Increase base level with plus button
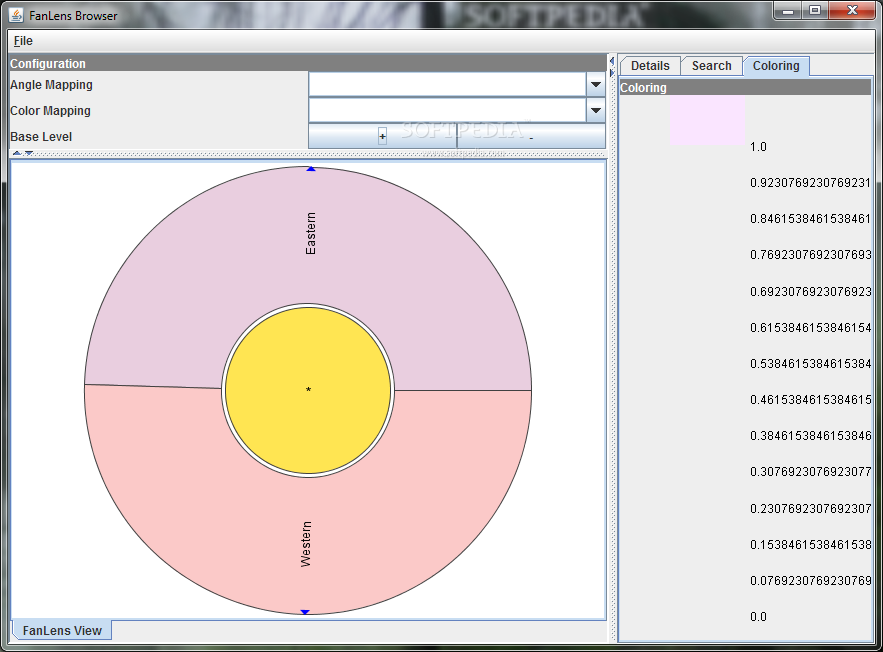This screenshot has width=883, height=652. click(382, 136)
